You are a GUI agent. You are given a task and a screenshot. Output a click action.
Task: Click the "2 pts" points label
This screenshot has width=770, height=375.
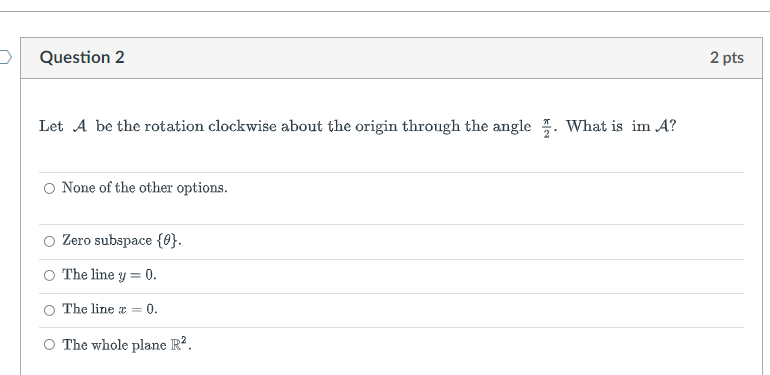[727, 57]
